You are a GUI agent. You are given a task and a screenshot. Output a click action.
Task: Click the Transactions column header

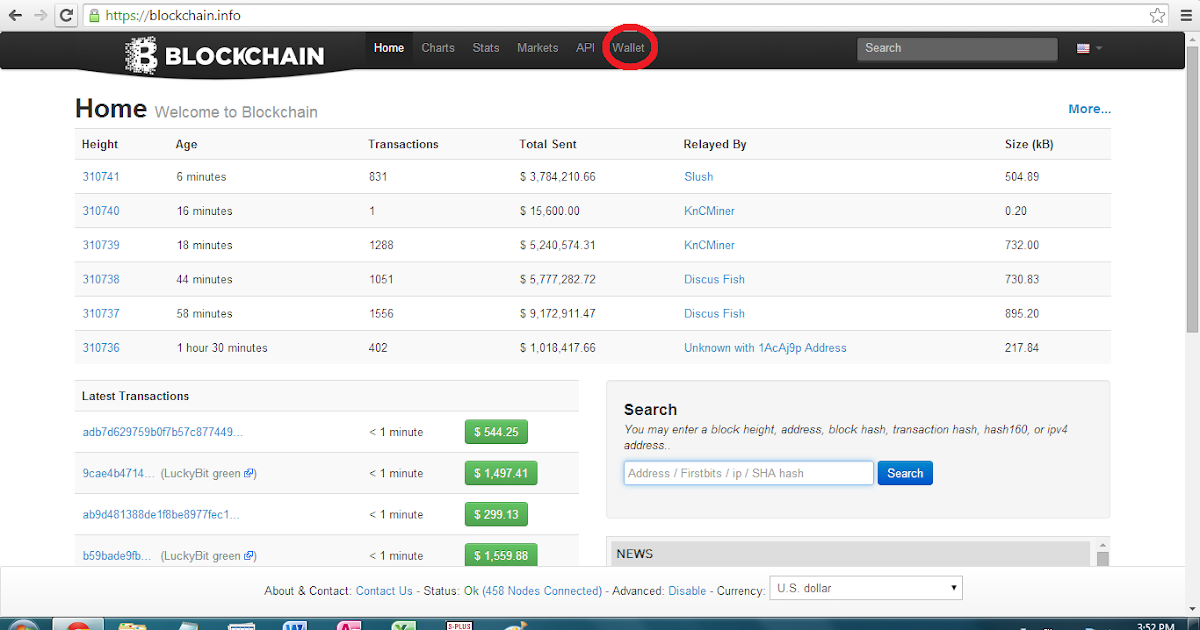[x=404, y=144]
